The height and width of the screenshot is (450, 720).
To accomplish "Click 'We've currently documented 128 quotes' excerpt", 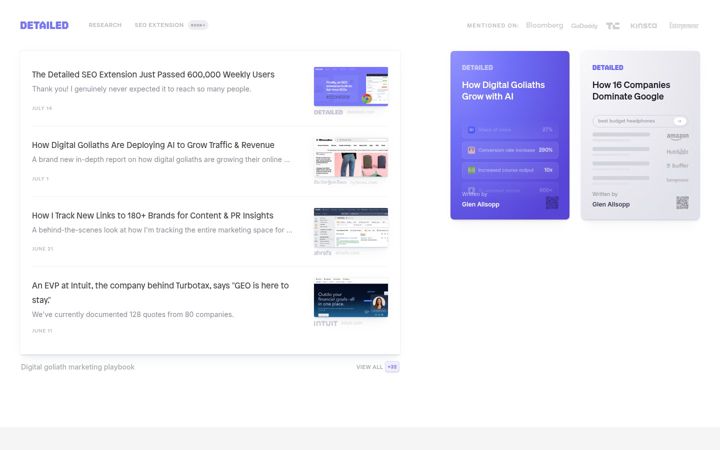I will click(133, 315).
